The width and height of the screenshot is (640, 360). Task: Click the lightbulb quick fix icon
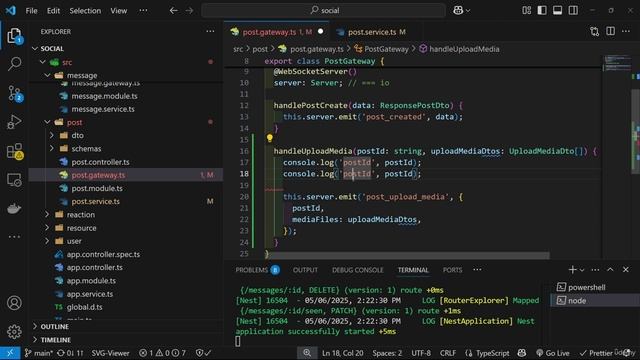[x=269, y=138]
